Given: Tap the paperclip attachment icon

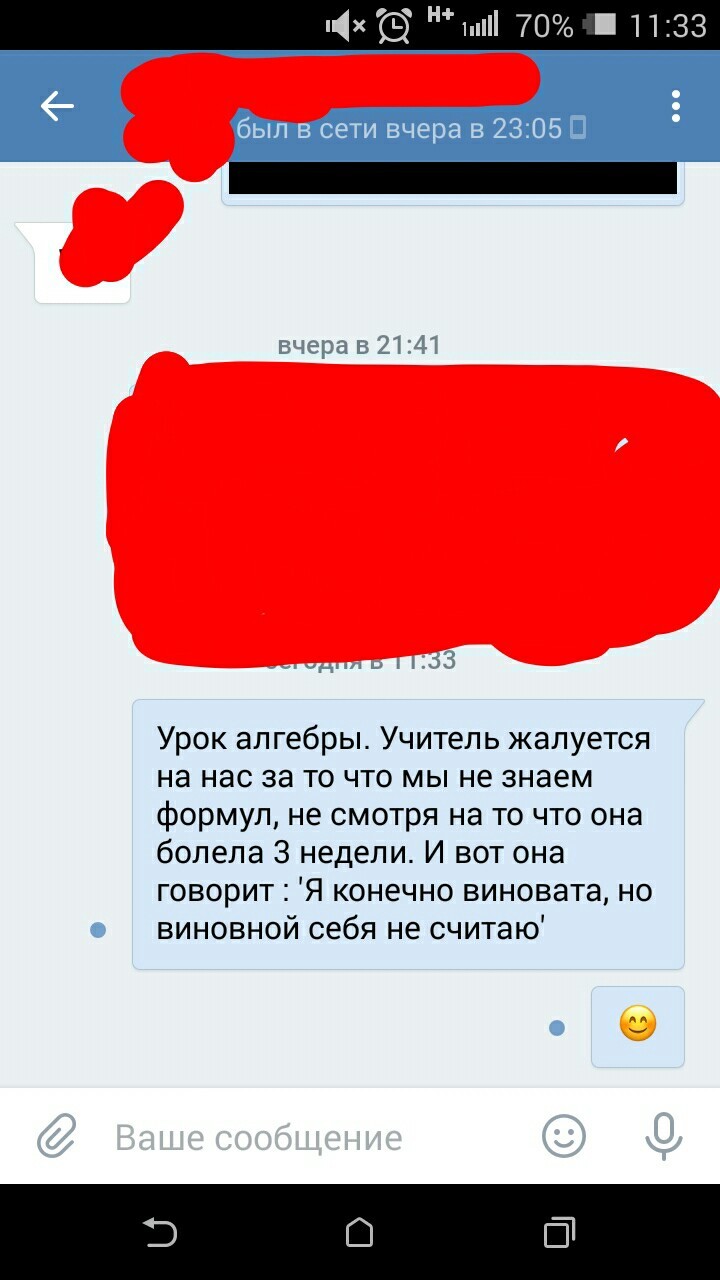Looking at the screenshot, I should coord(57,1136).
